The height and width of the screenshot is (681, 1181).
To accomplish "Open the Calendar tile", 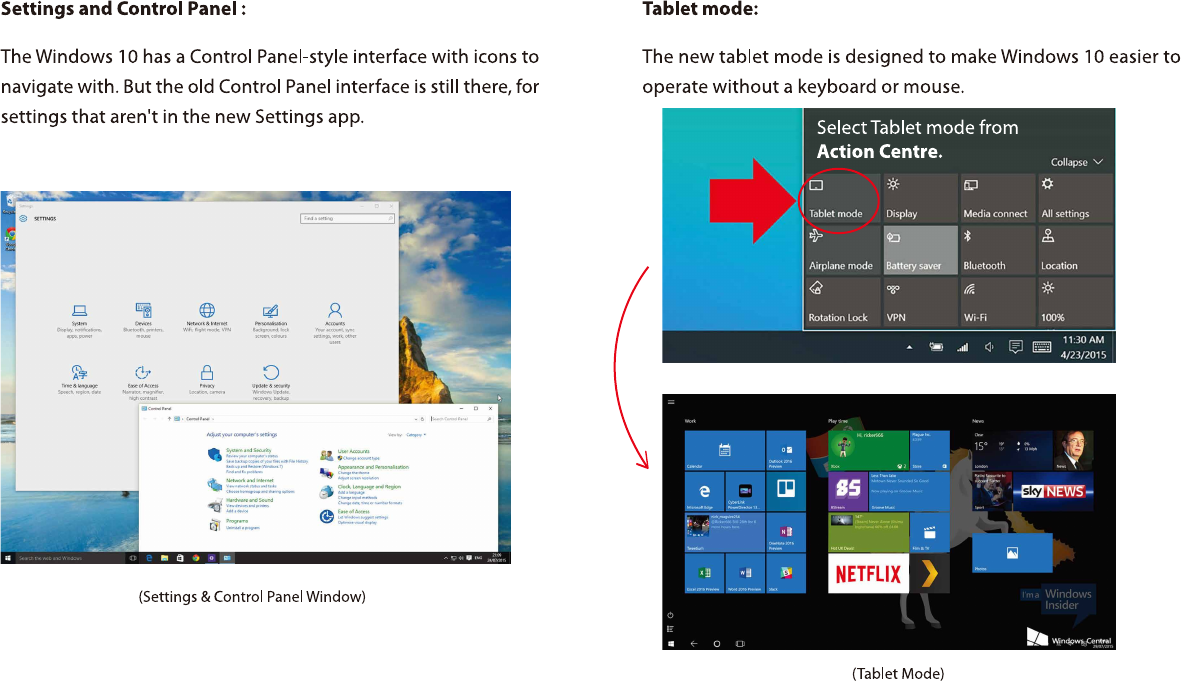I will click(725, 450).
